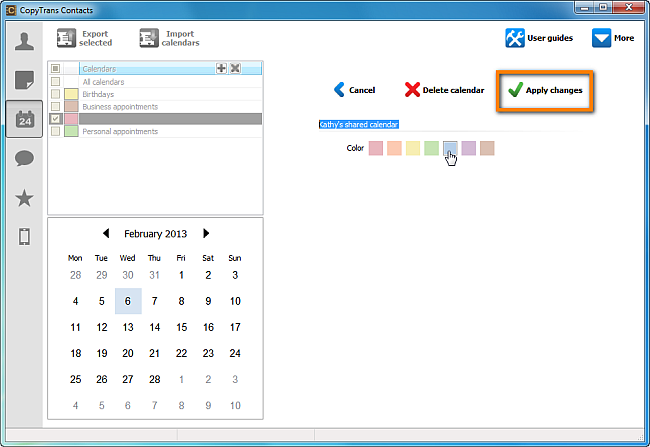Check the Business appointments checkbox
650x447 pixels.
[x=56, y=107]
